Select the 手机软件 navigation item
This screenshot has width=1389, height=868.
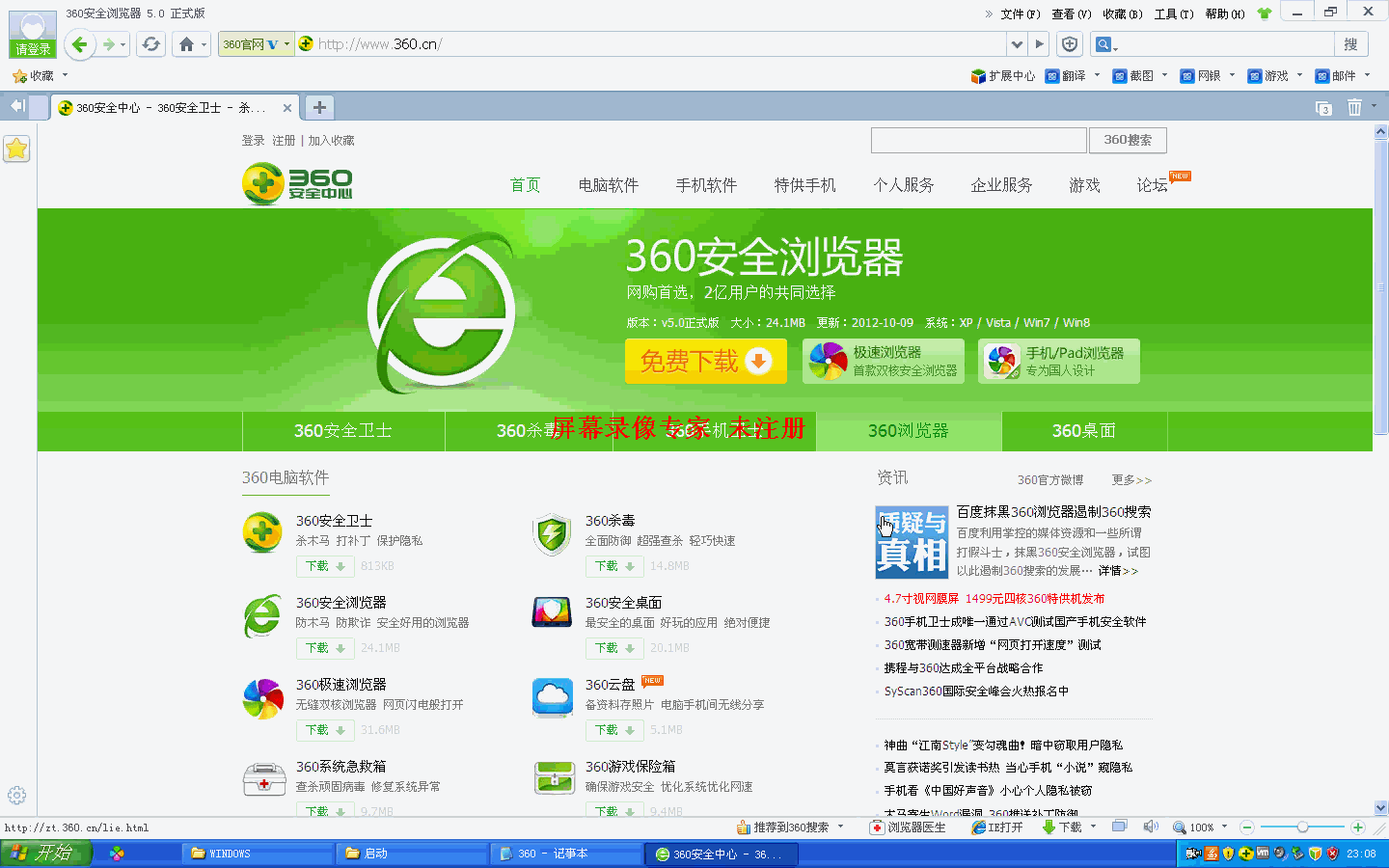point(706,185)
